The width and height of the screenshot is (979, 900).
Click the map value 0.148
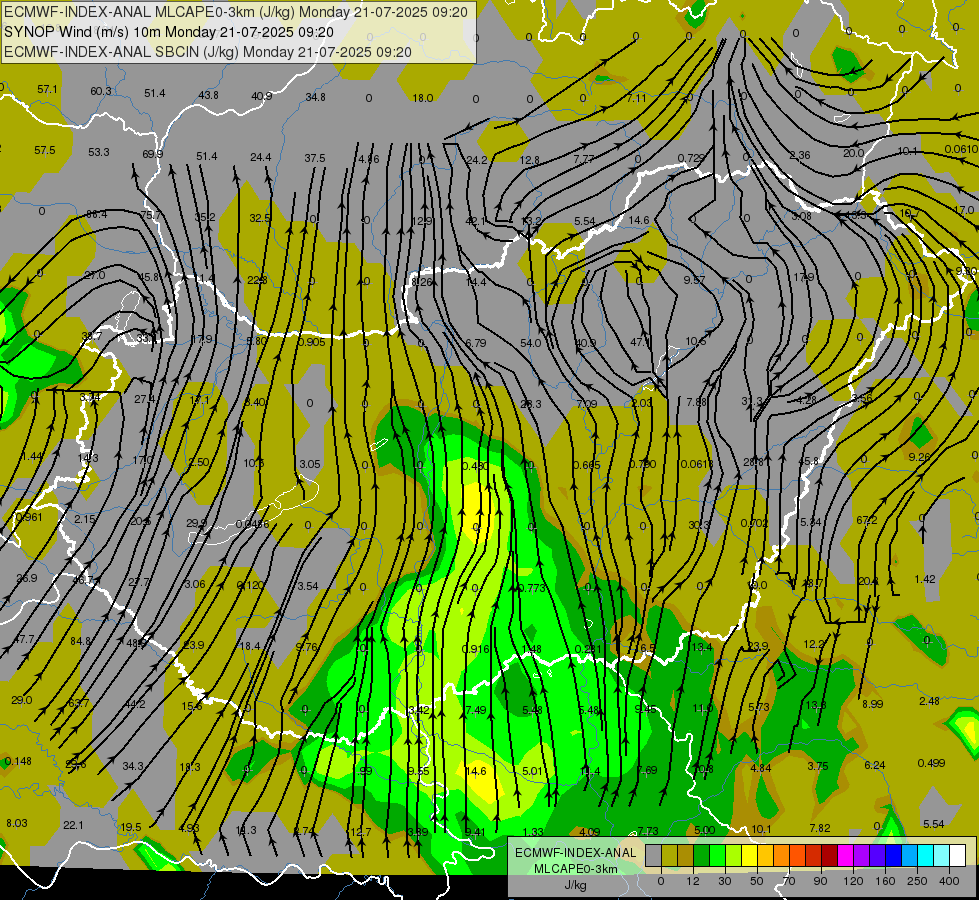[18, 761]
